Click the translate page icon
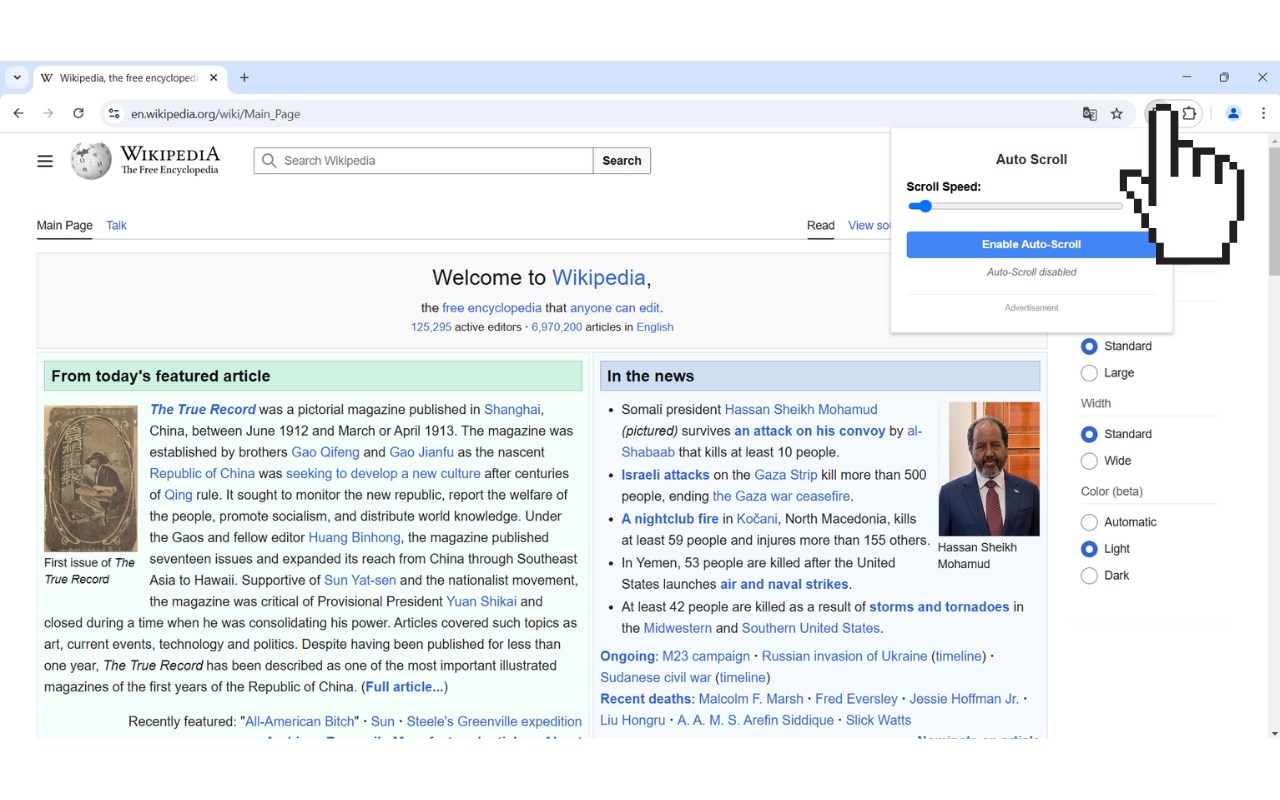This screenshot has height=800, width=1280. (x=1090, y=114)
